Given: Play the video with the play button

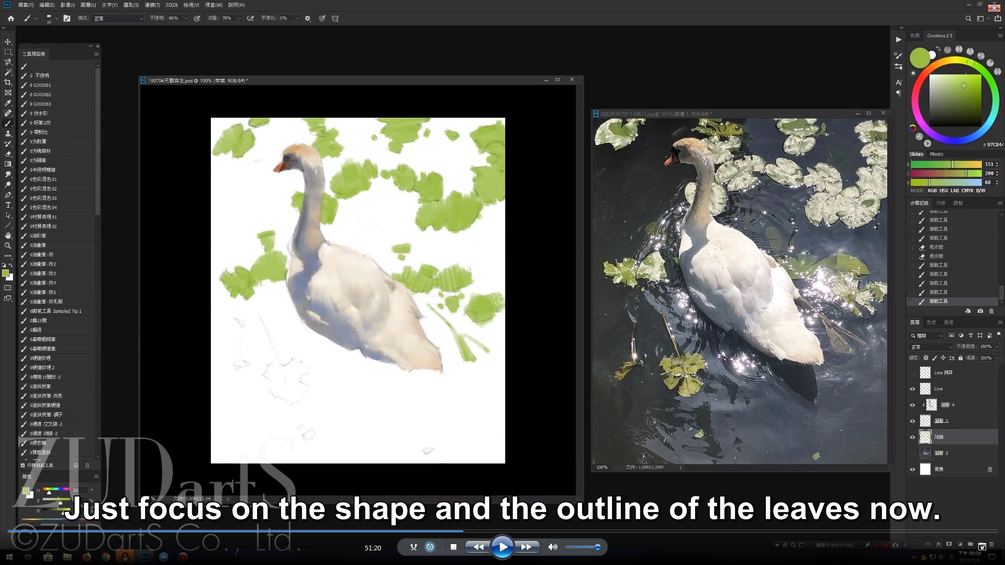Looking at the screenshot, I should coord(502,546).
